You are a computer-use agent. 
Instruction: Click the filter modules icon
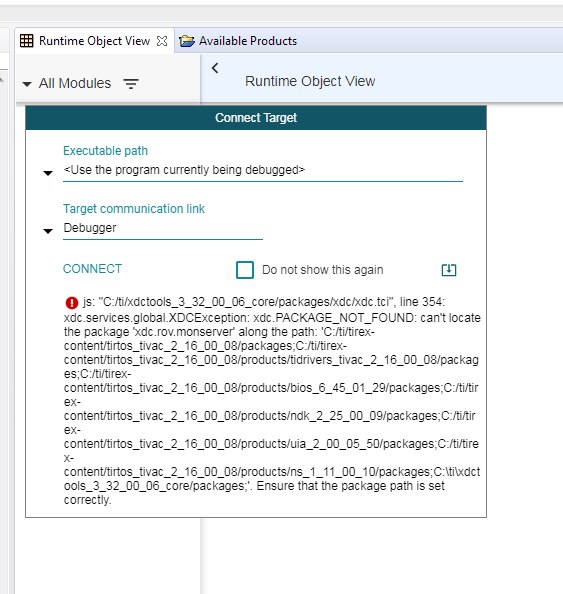click(131, 83)
